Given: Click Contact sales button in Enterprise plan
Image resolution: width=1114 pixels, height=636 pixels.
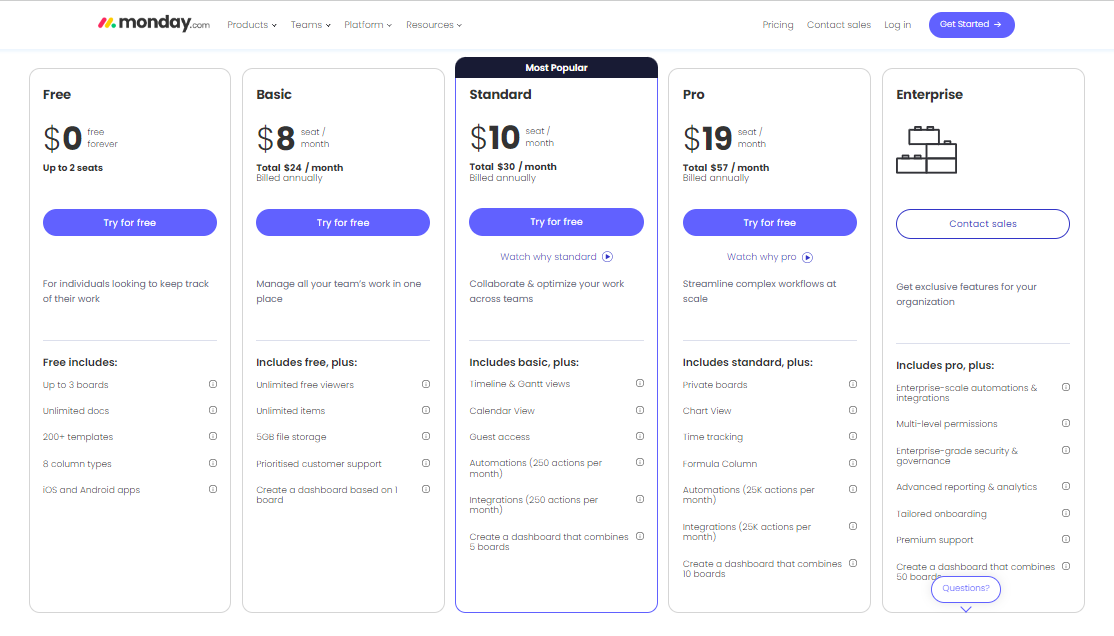Looking at the screenshot, I should [x=983, y=224].
